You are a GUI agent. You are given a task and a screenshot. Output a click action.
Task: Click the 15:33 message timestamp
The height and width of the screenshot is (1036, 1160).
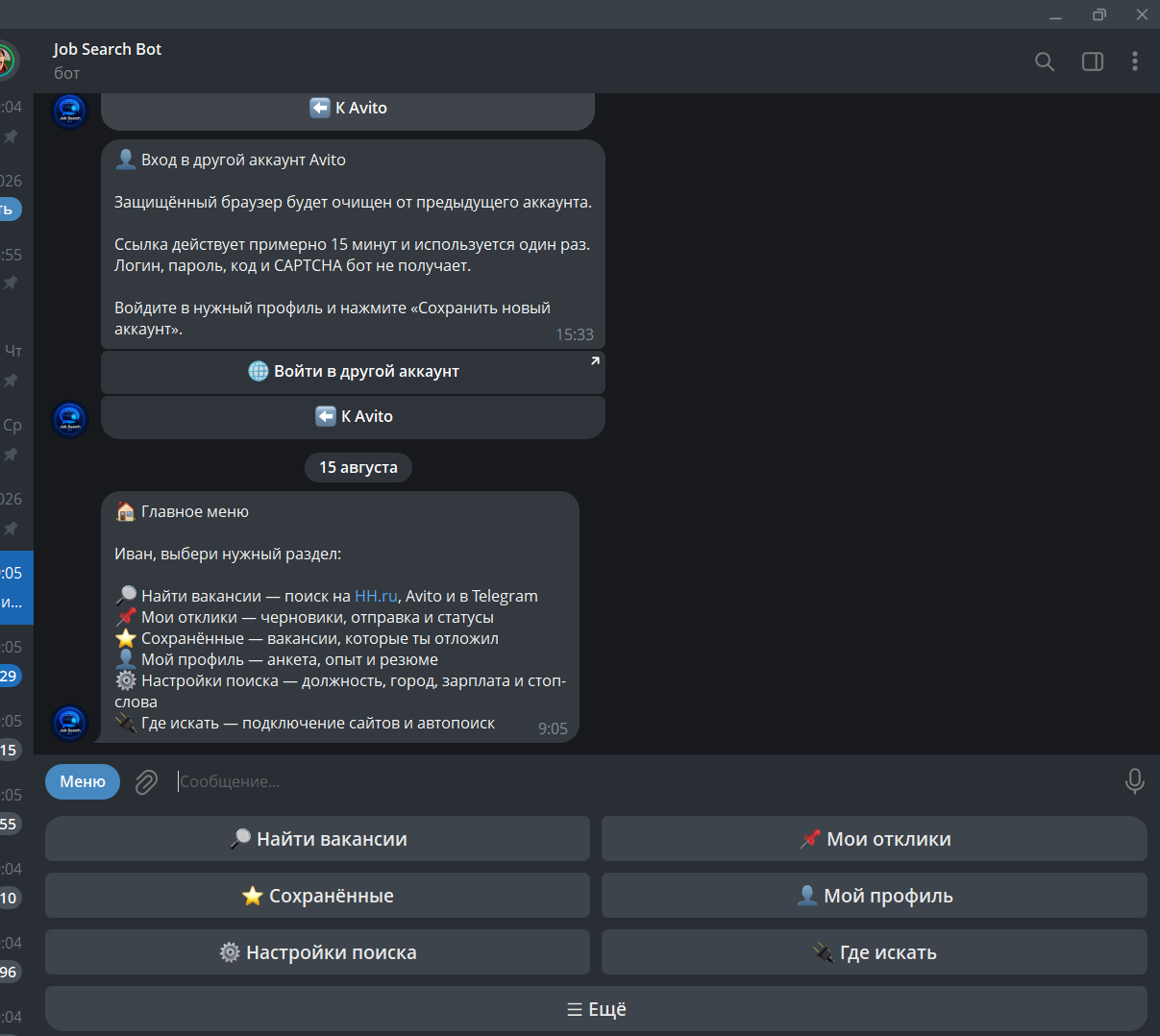tap(575, 334)
